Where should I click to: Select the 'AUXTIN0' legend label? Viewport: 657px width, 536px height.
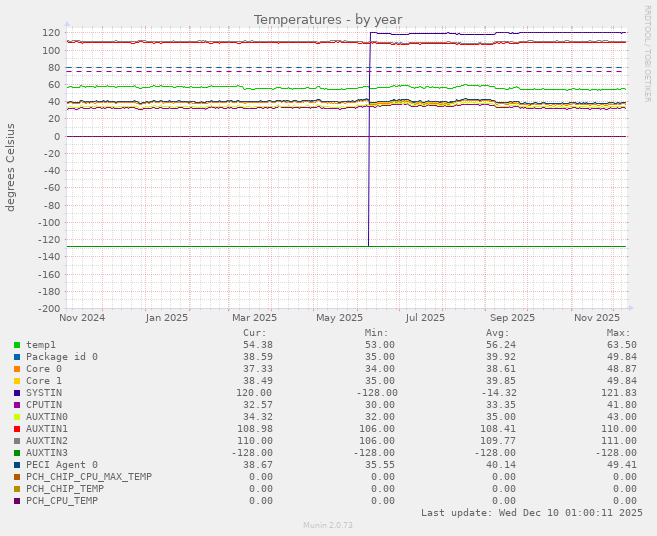(47, 417)
